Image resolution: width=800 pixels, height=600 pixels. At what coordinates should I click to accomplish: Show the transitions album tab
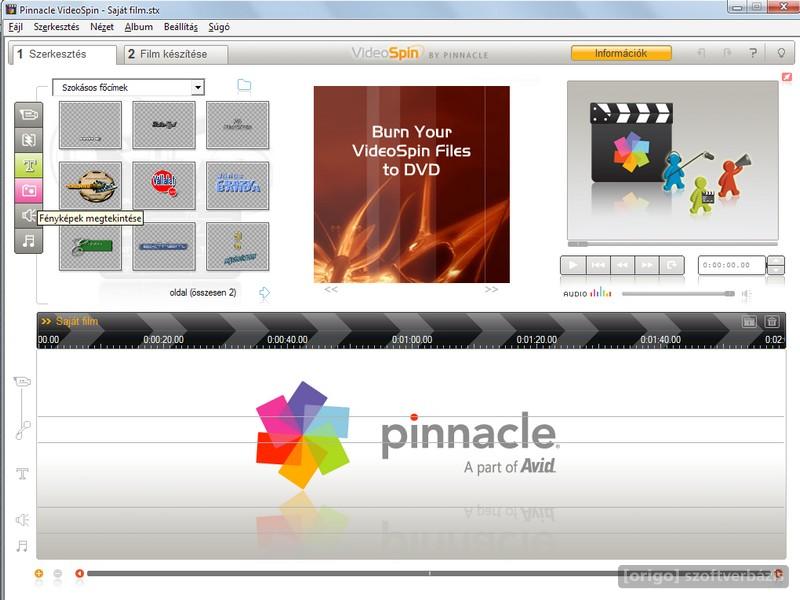coord(29,140)
